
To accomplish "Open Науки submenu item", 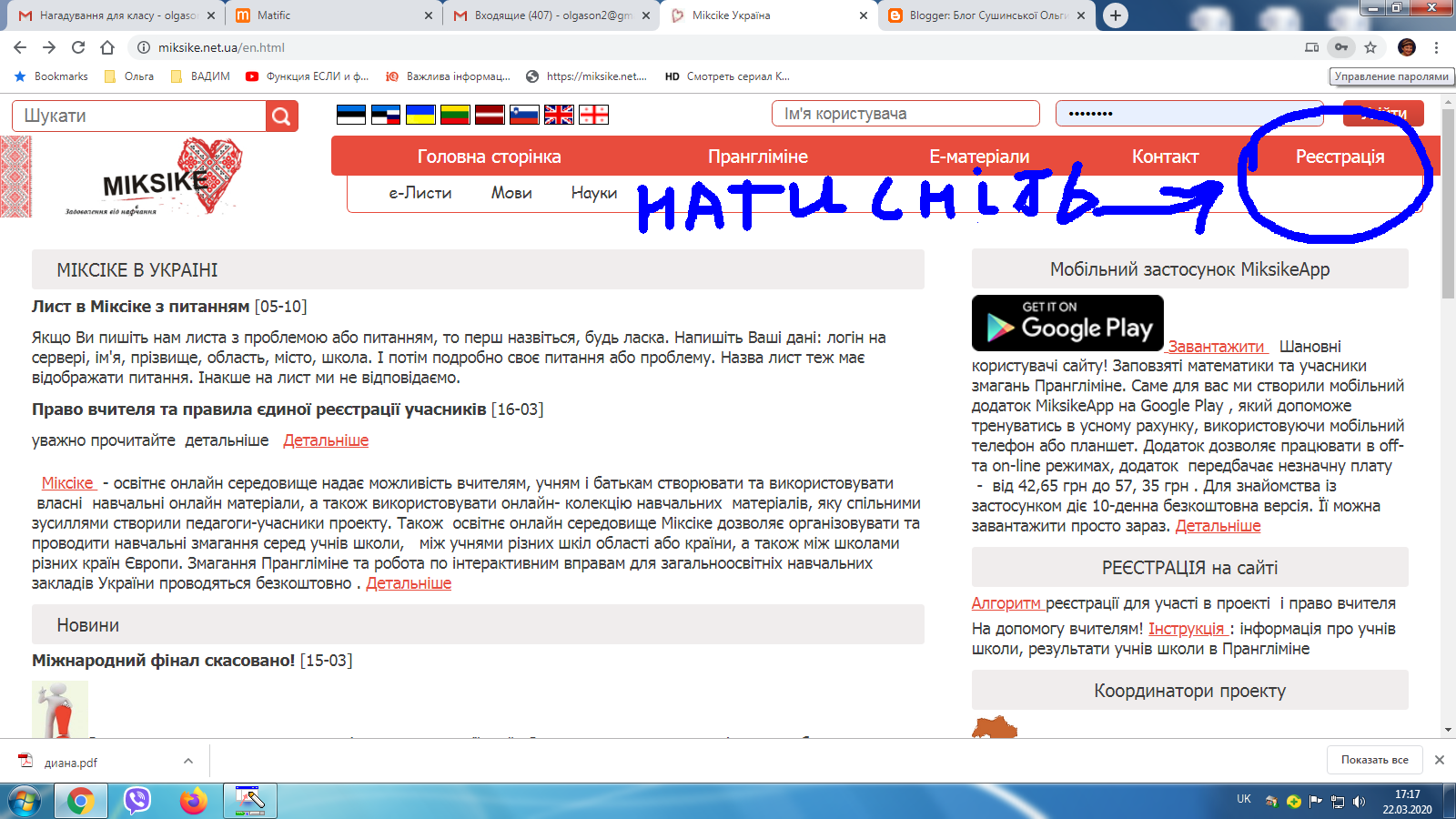I will click(x=594, y=193).
